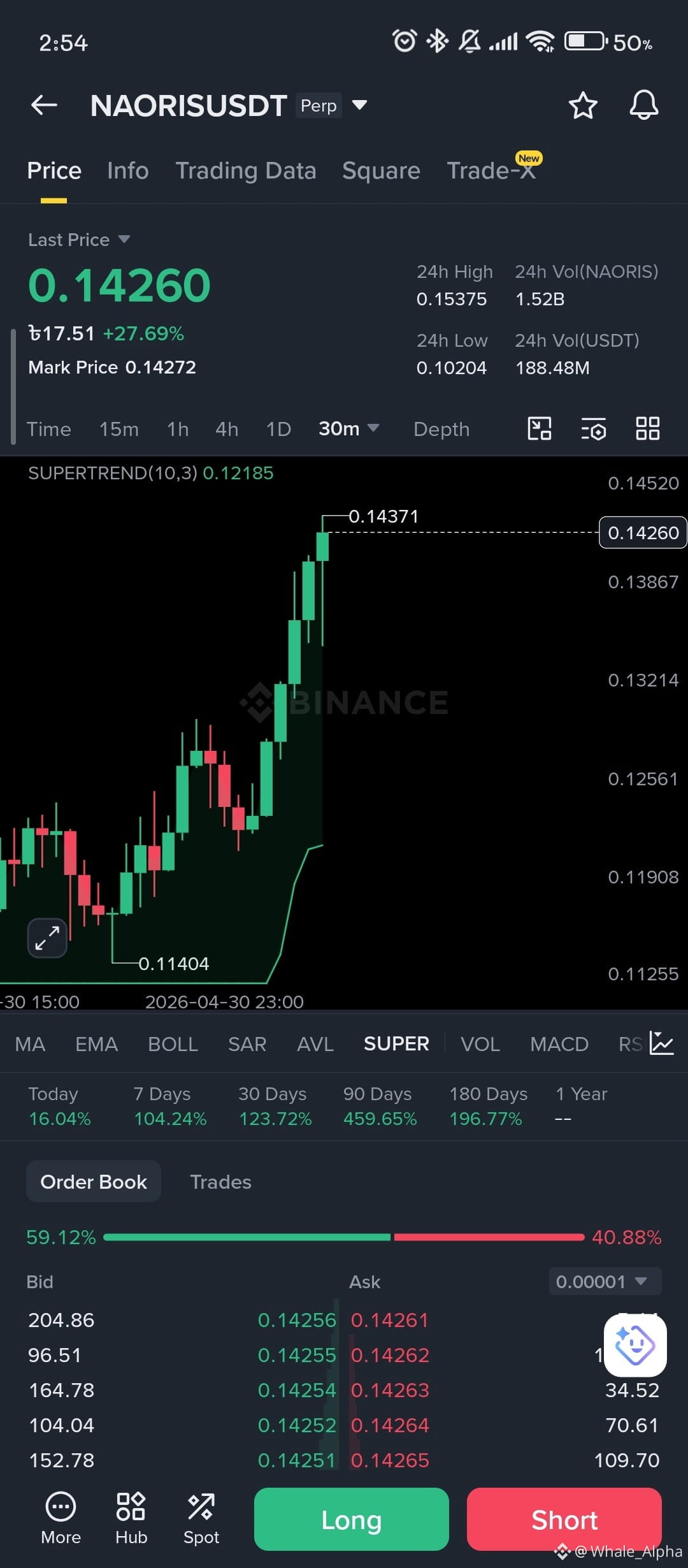
Task: Tap the 180 Days 196.77% performance
Action: (x=488, y=1107)
